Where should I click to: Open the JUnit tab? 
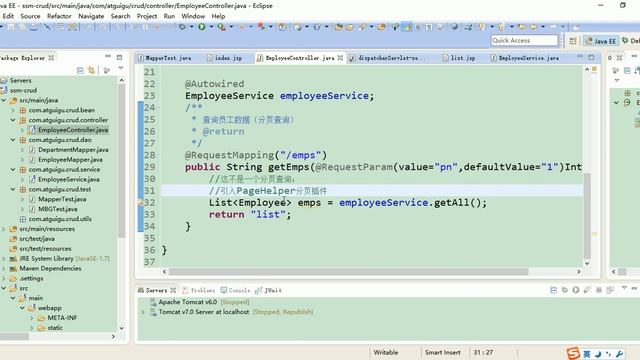point(269,291)
